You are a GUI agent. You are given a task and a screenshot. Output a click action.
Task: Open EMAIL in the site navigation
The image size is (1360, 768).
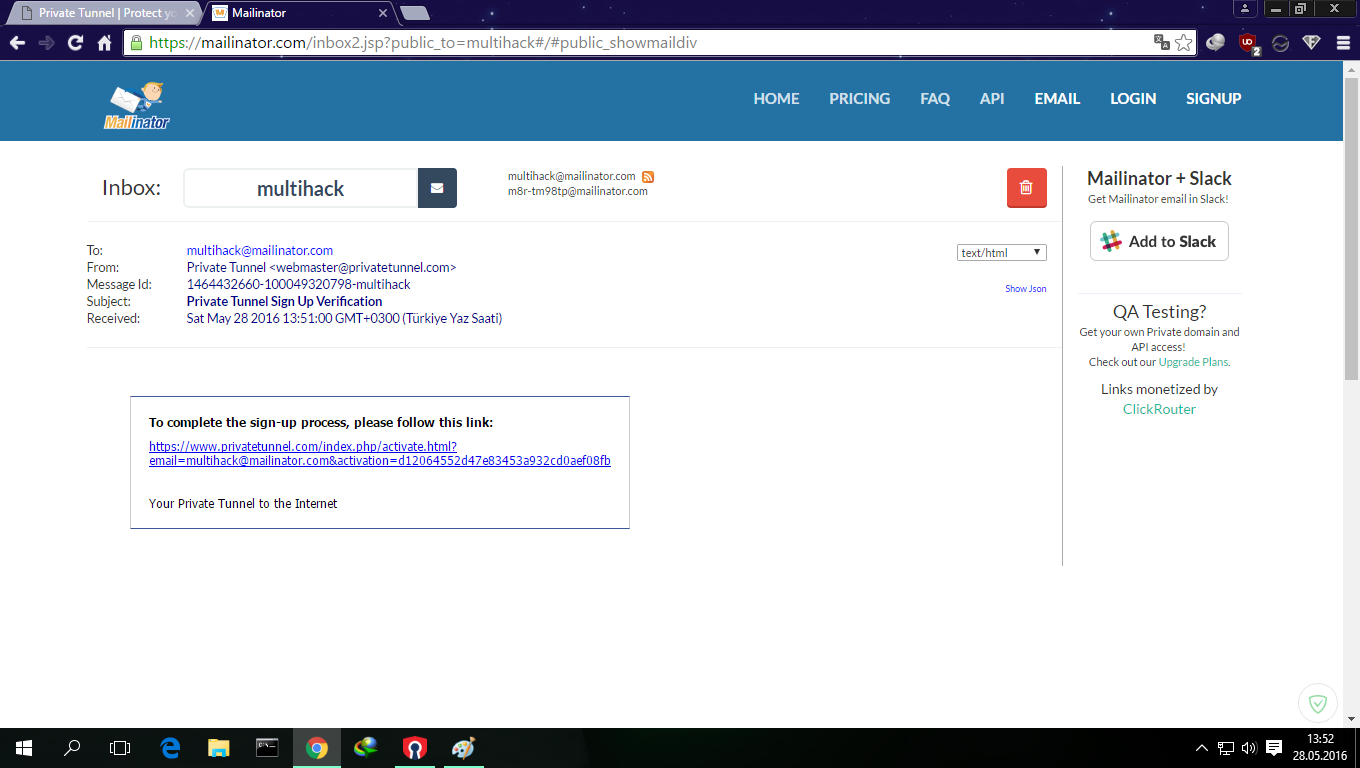tap(1057, 99)
